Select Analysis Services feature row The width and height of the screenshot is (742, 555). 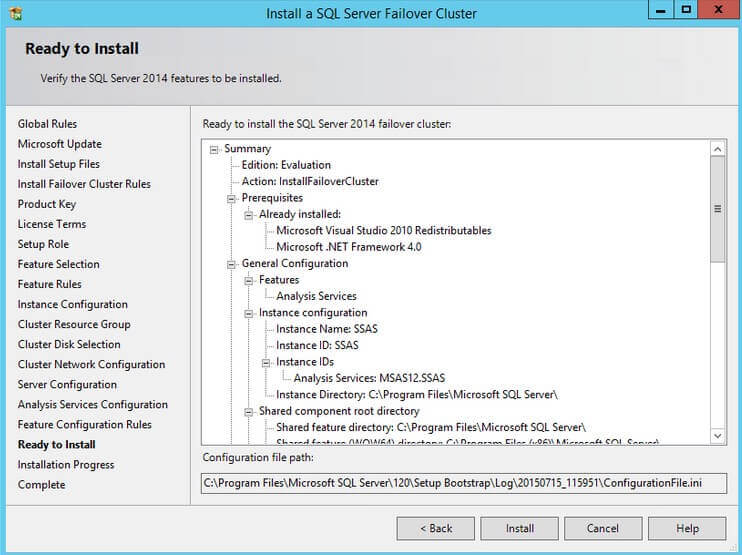(x=316, y=297)
